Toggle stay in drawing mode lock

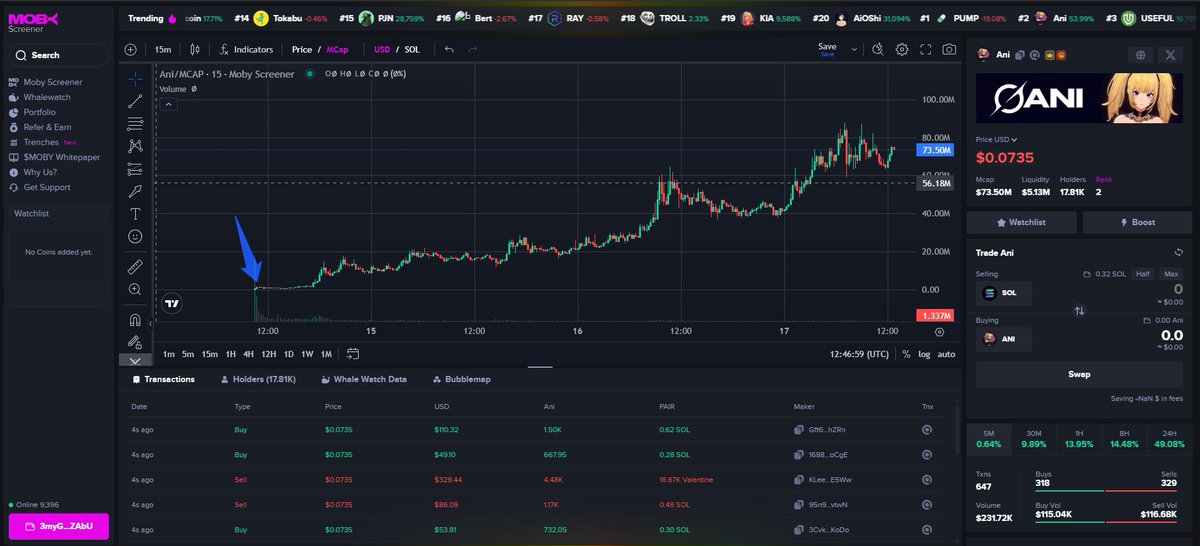(135, 342)
